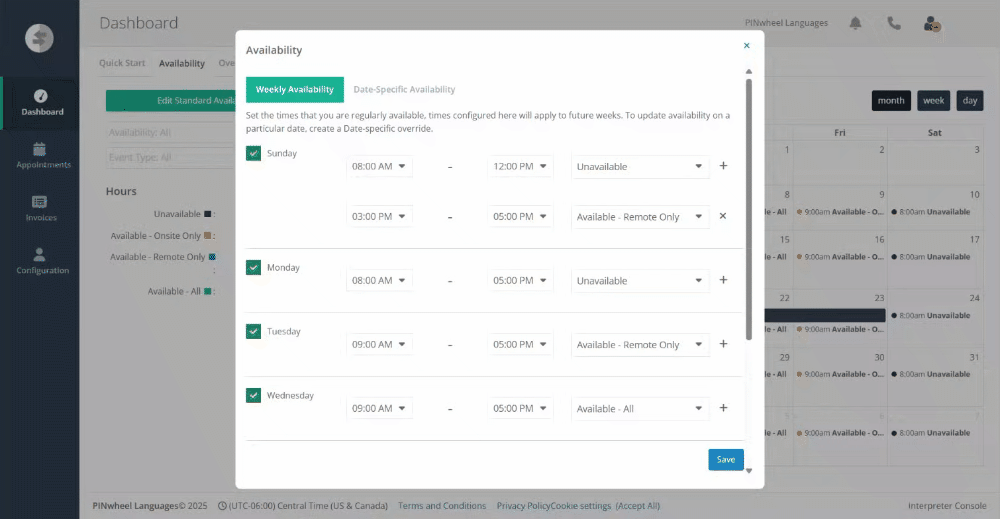Image resolution: width=1000 pixels, height=519 pixels.
Task: Click the Unavailable legend color swatch
Action: pos(207,214)
